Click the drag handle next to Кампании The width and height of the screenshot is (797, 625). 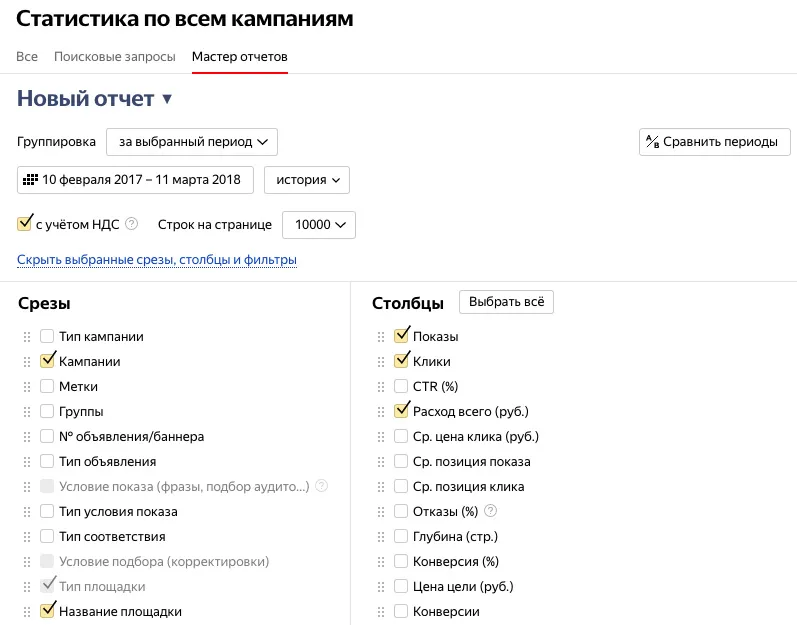[x=27, y=362]
